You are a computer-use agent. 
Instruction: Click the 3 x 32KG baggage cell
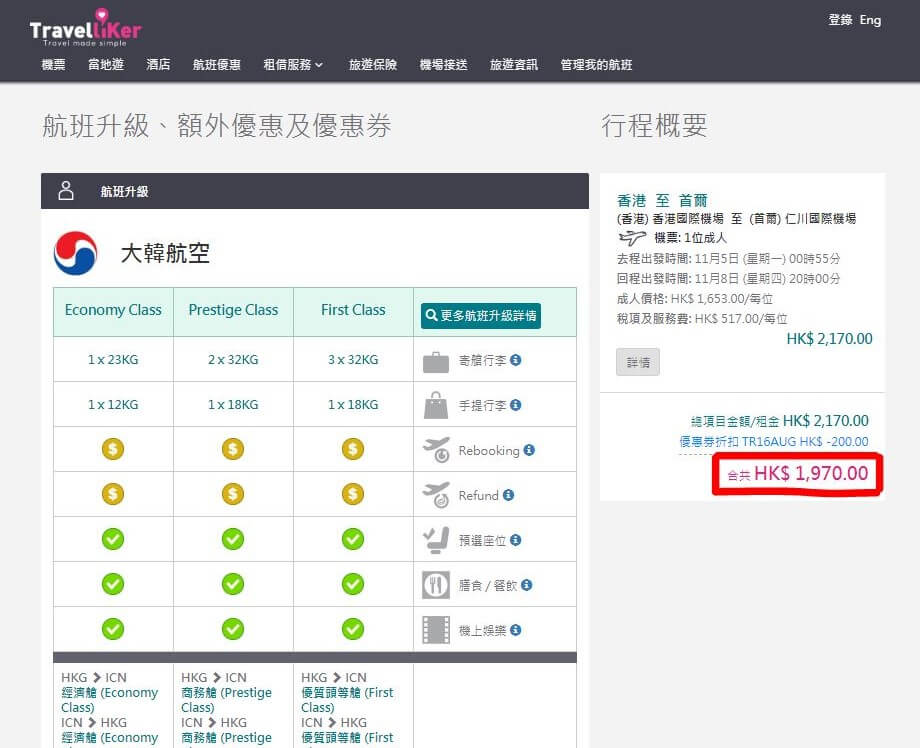click(353, 360)
